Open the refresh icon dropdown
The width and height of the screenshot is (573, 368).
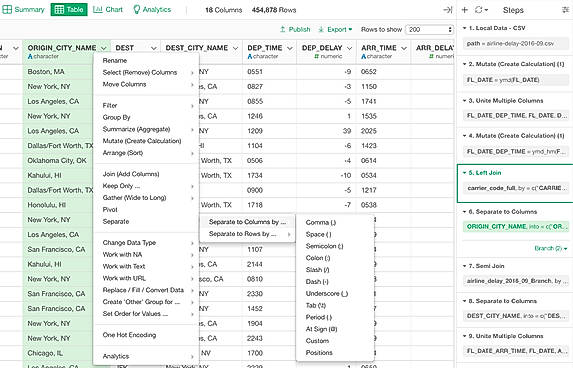[481, 10]
